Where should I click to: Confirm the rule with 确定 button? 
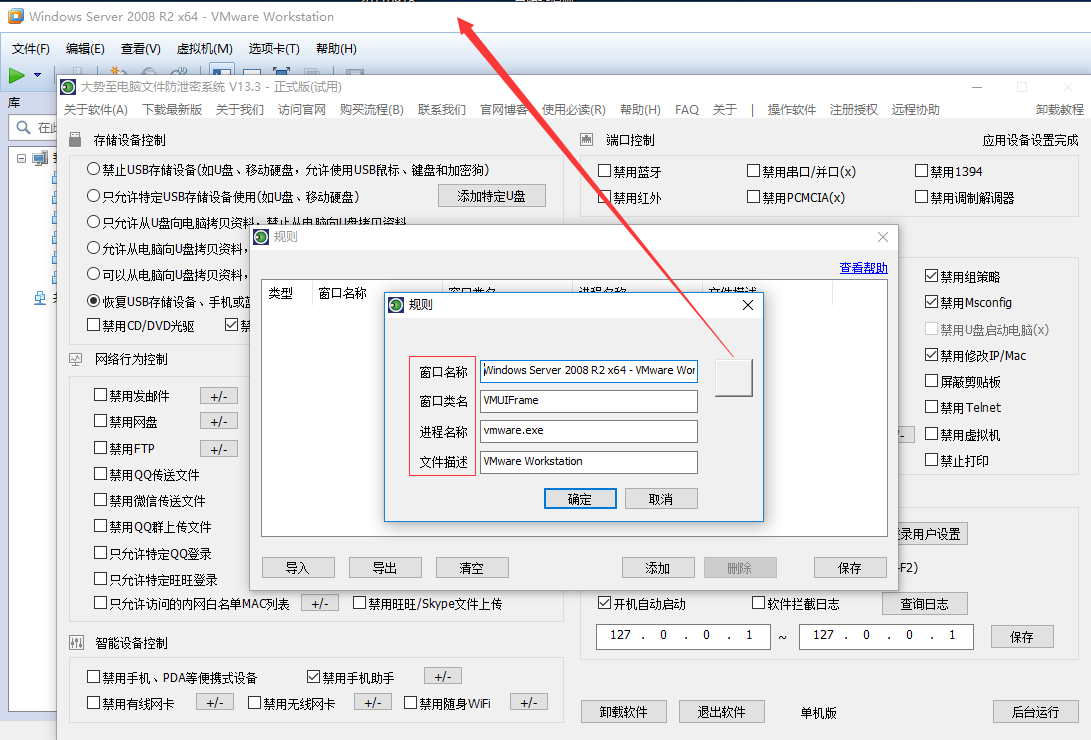point(579,499)
